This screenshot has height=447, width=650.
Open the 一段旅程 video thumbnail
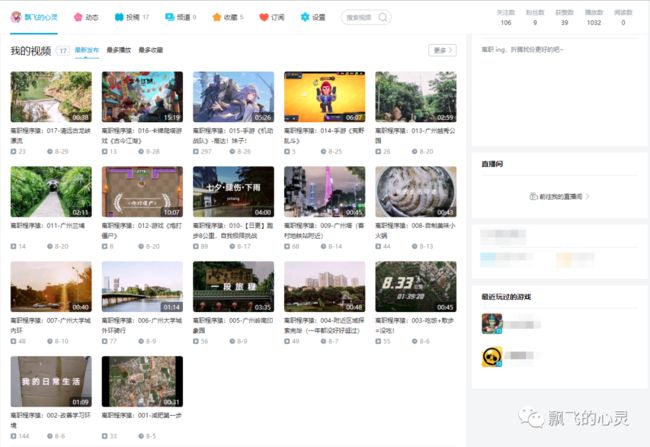233,287
